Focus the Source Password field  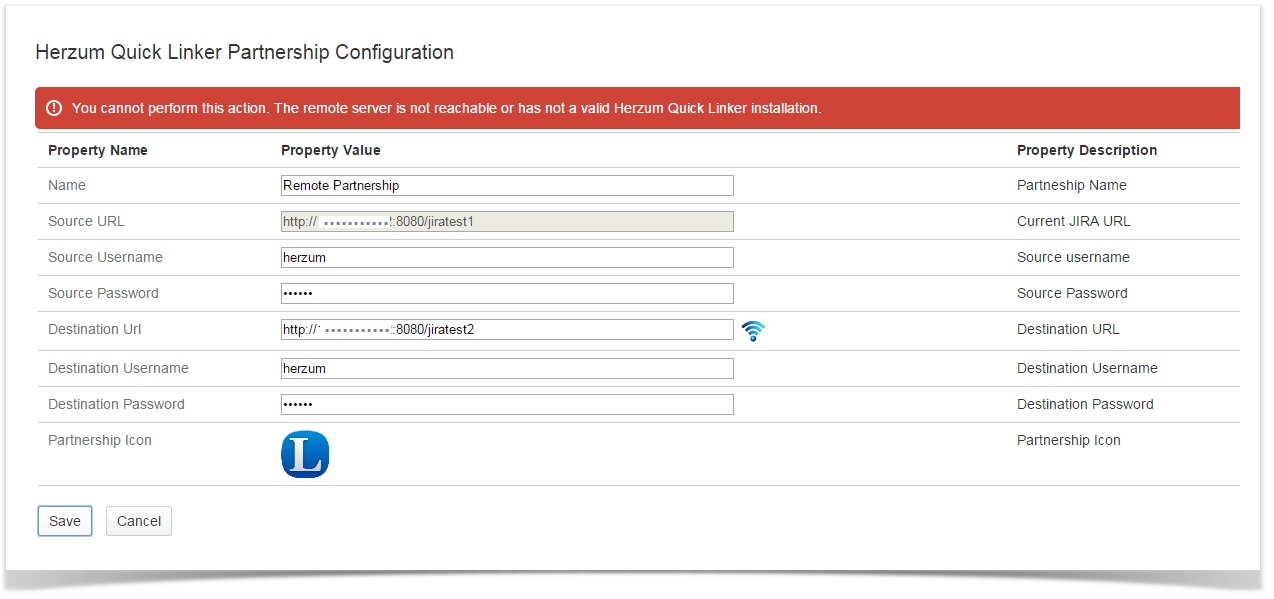click(x=507, y=293)
